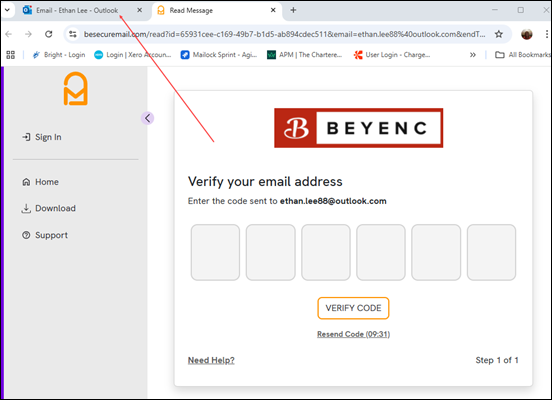
Task: Open the Mailock Sprint bookmark
Action: 219,55
